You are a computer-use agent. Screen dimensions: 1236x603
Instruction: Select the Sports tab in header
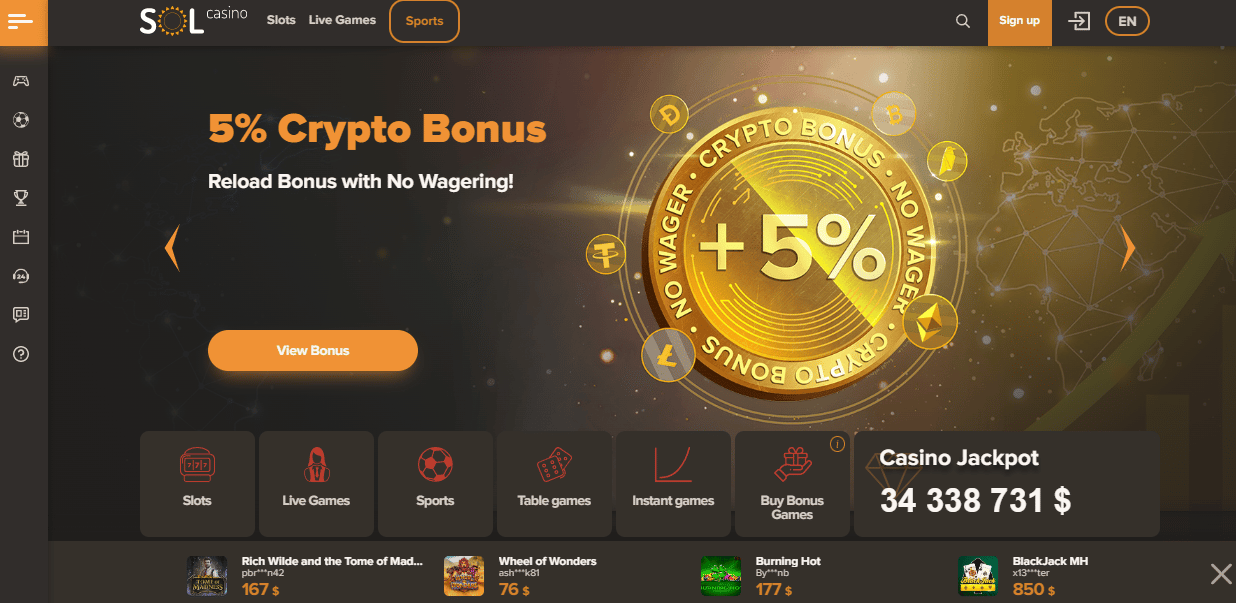(x=424, y=21)
